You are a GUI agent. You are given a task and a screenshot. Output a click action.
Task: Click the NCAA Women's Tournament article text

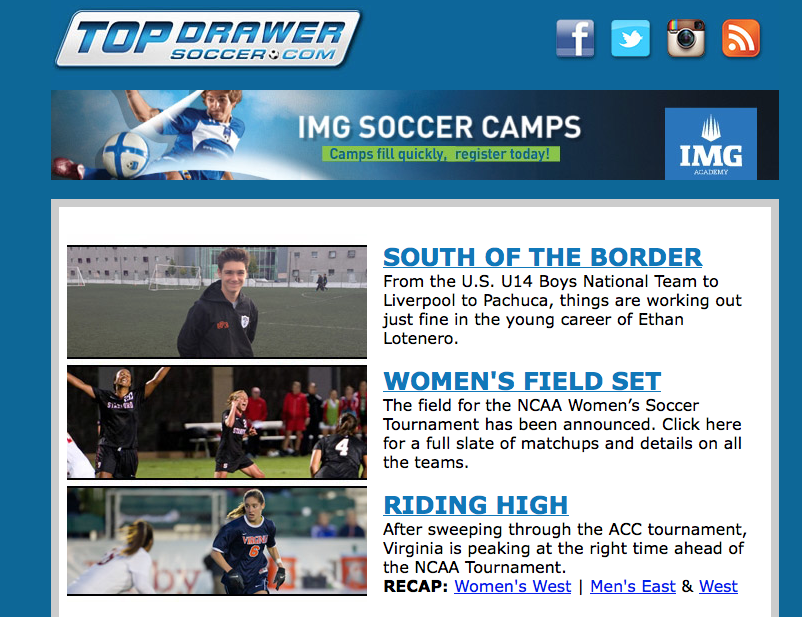pos(562,433)
